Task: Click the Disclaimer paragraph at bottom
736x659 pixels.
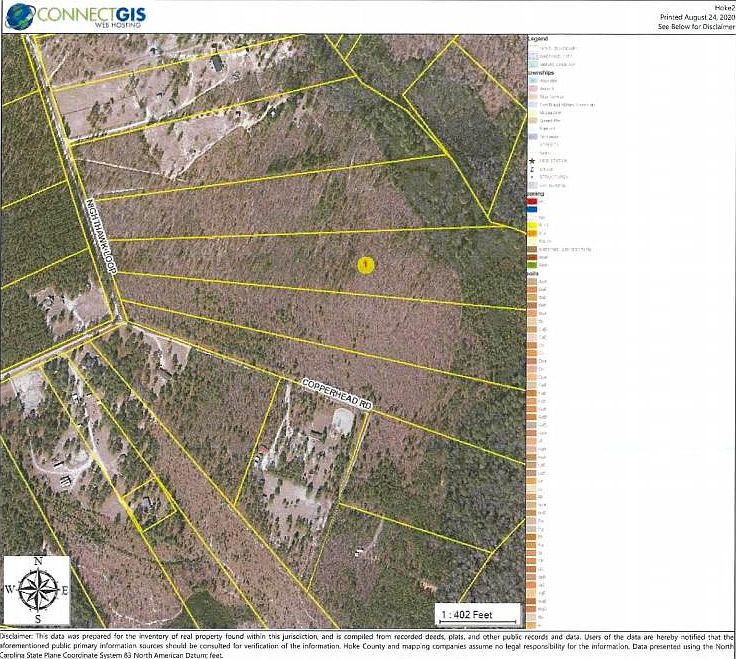Action: (x=367, y=646)
